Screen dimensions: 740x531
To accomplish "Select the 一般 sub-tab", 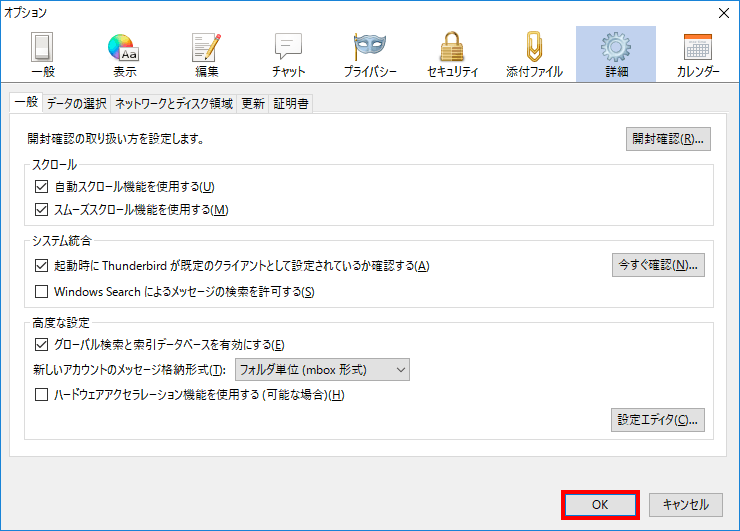I will tap(26, 102).
